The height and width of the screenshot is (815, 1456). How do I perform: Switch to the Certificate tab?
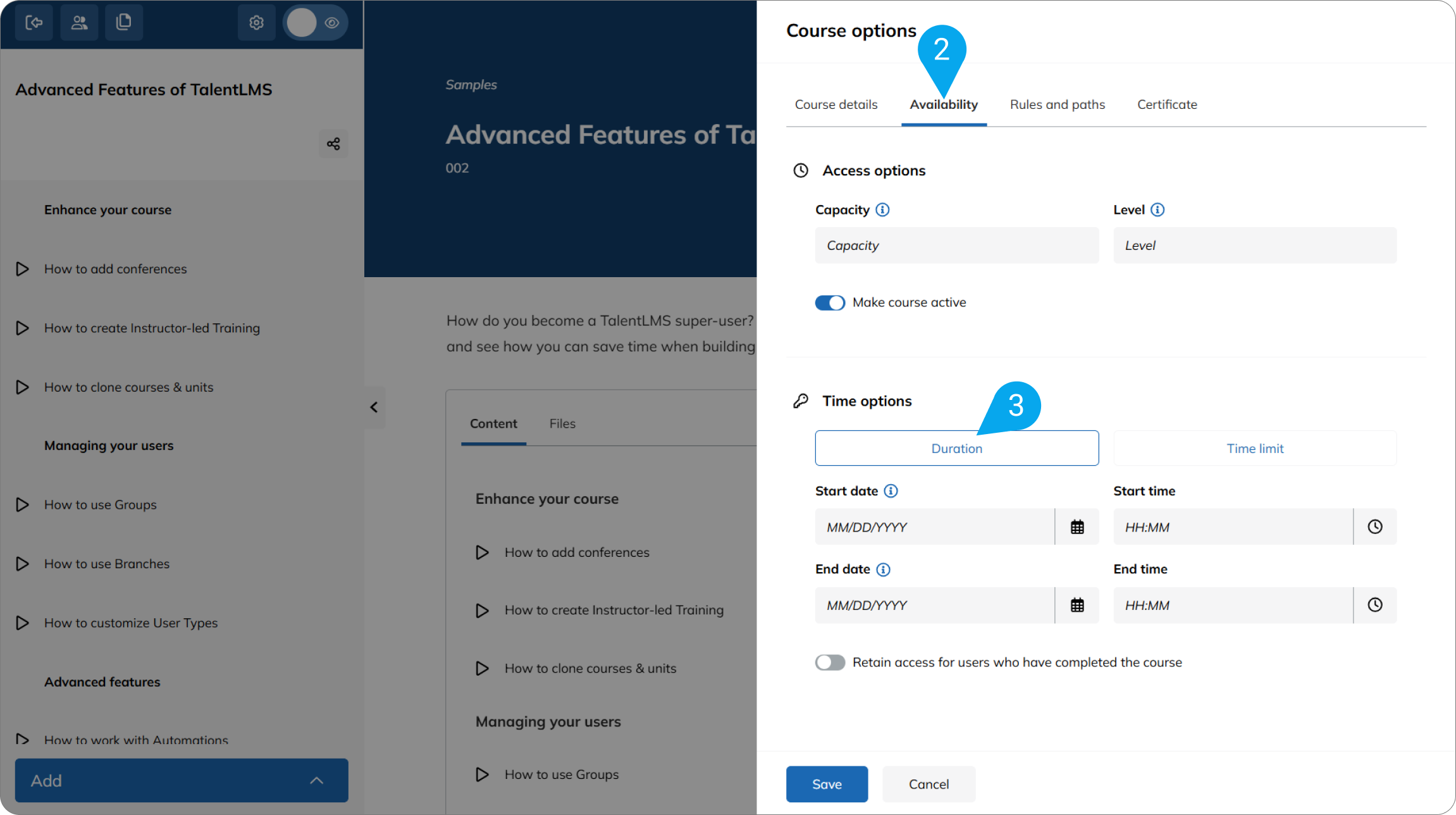pyautogui.click(x=1167, y=104)
